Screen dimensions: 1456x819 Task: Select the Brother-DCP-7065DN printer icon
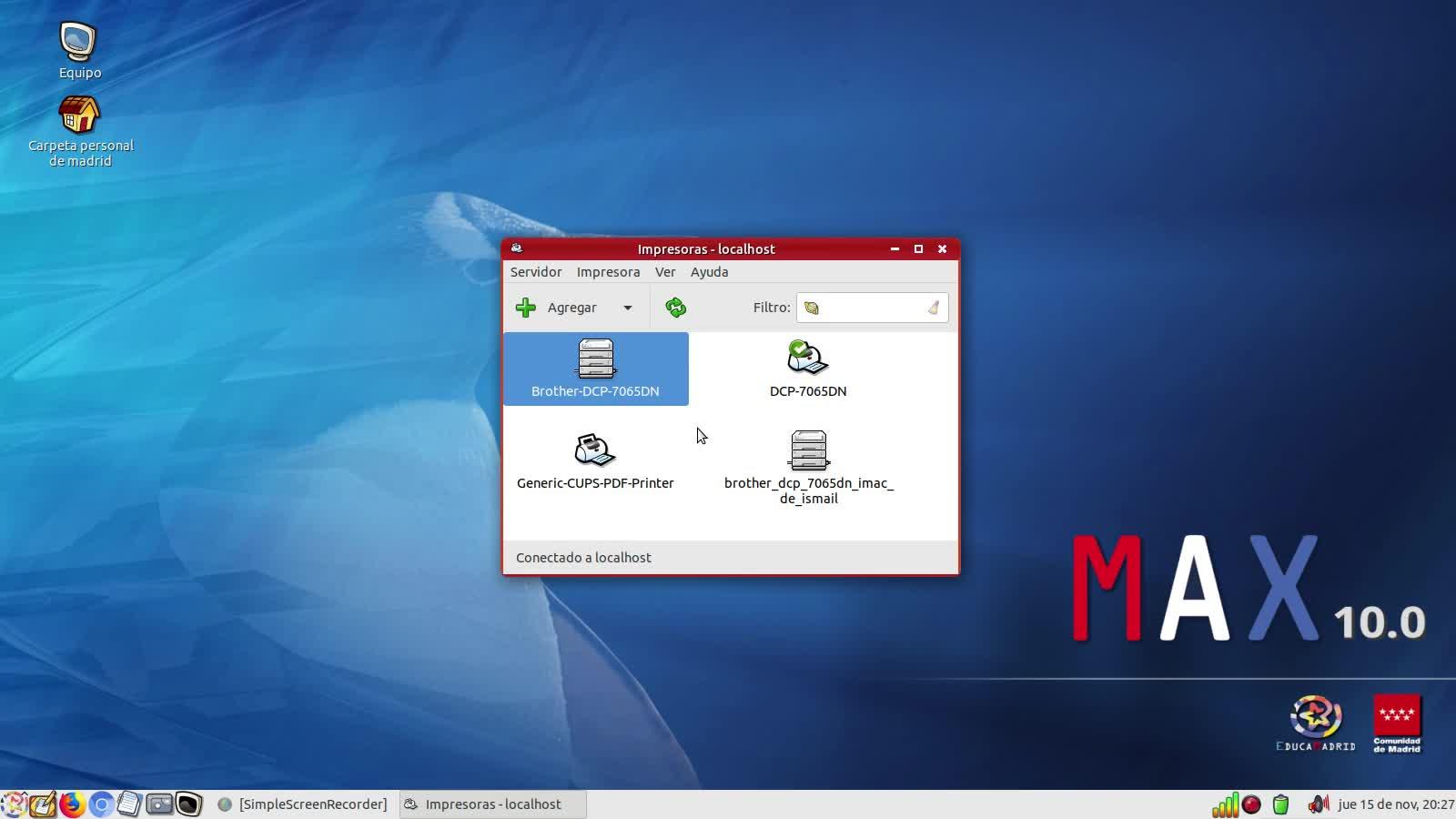[x=596, y=369]
